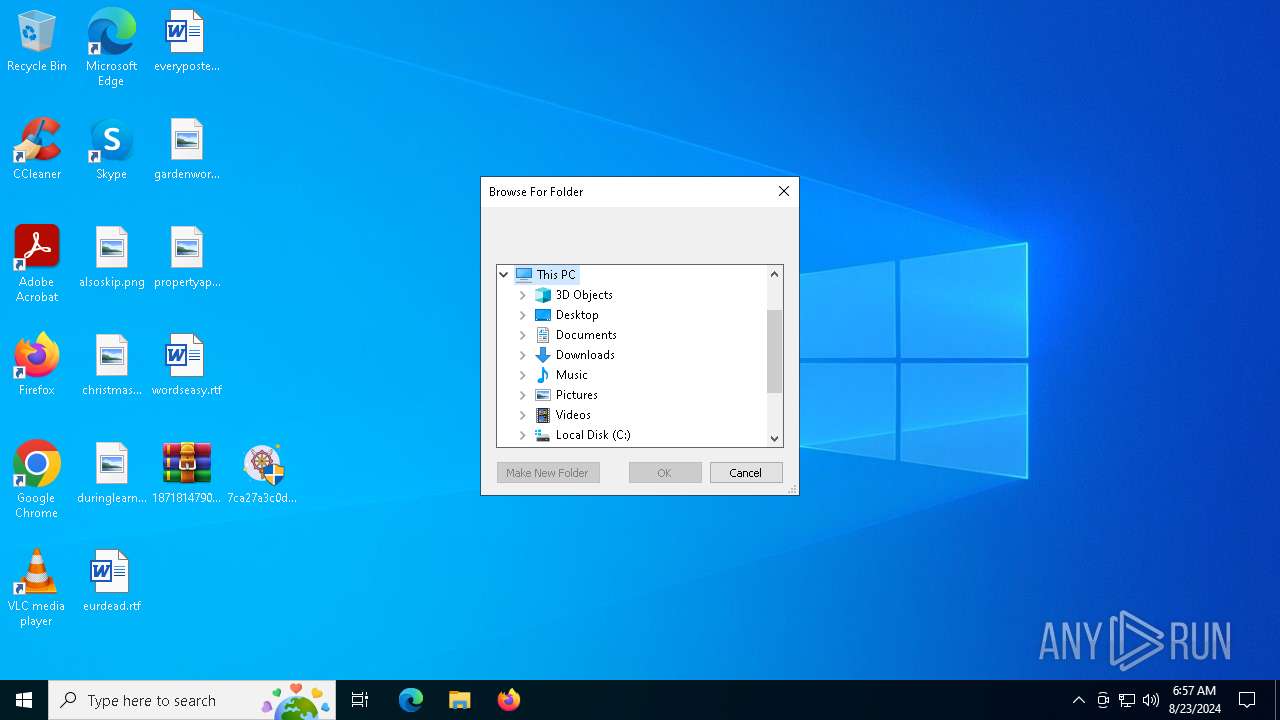This screenshot has width=1280, height=720.
Task: Select the VLC media player shortcut
Action: [37, 588]
